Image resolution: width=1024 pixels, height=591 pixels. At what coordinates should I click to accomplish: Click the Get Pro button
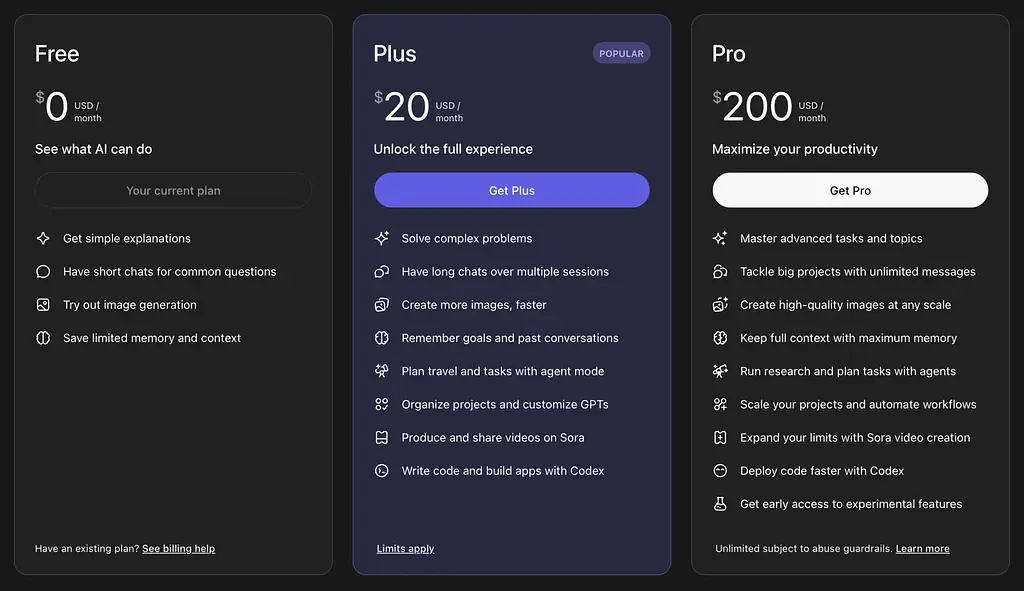(x=850, y=190)
